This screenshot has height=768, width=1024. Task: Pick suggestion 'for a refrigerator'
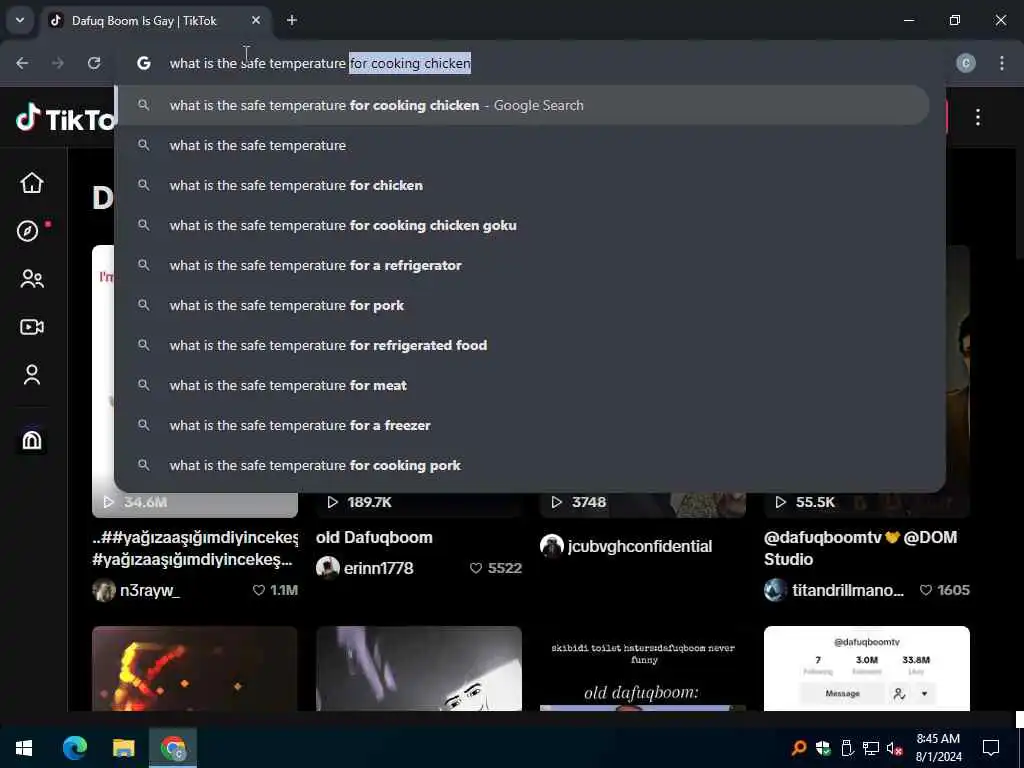(x=522, y=265)
